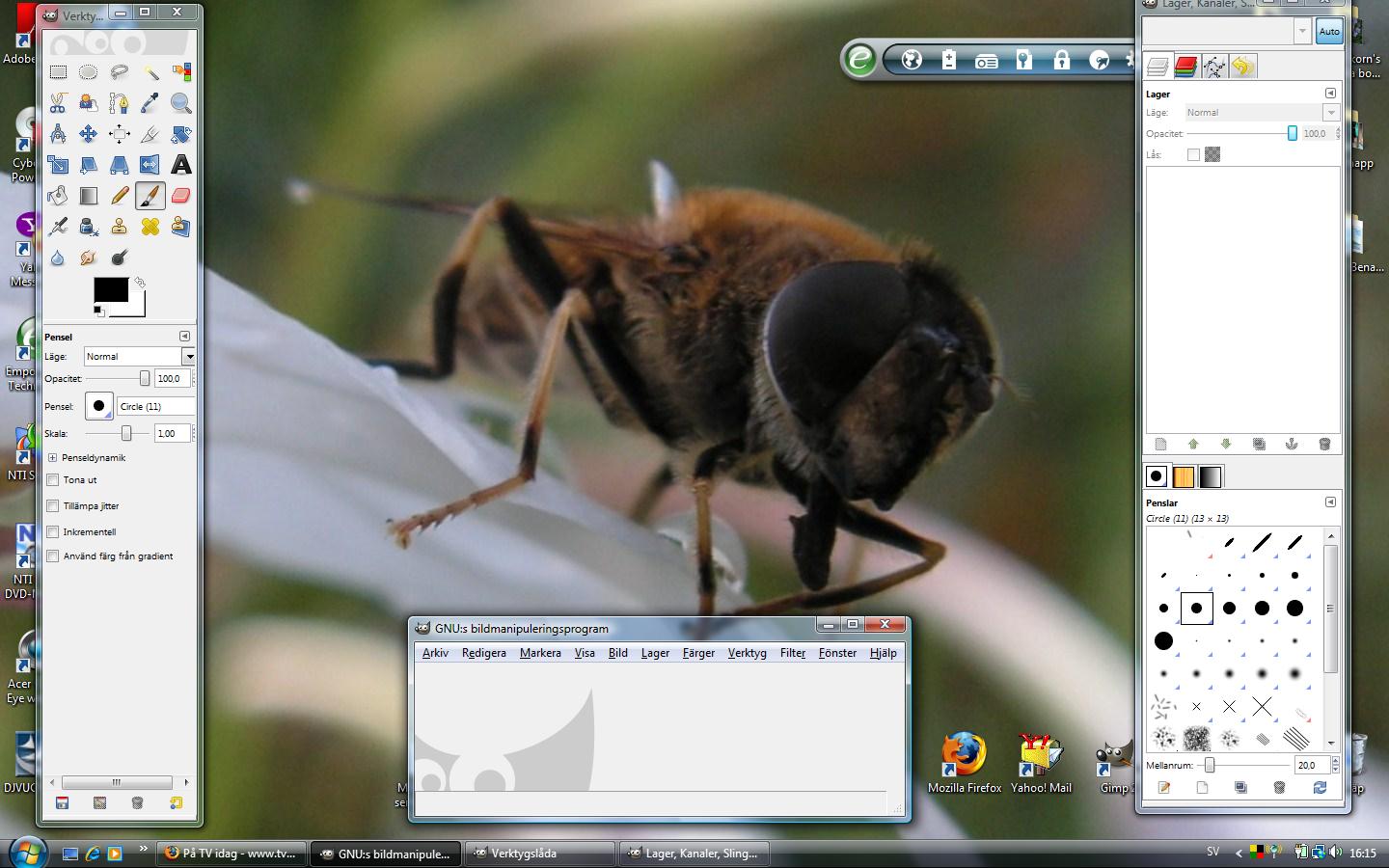Choose the Bucket Fill tool

pos(58,196)
